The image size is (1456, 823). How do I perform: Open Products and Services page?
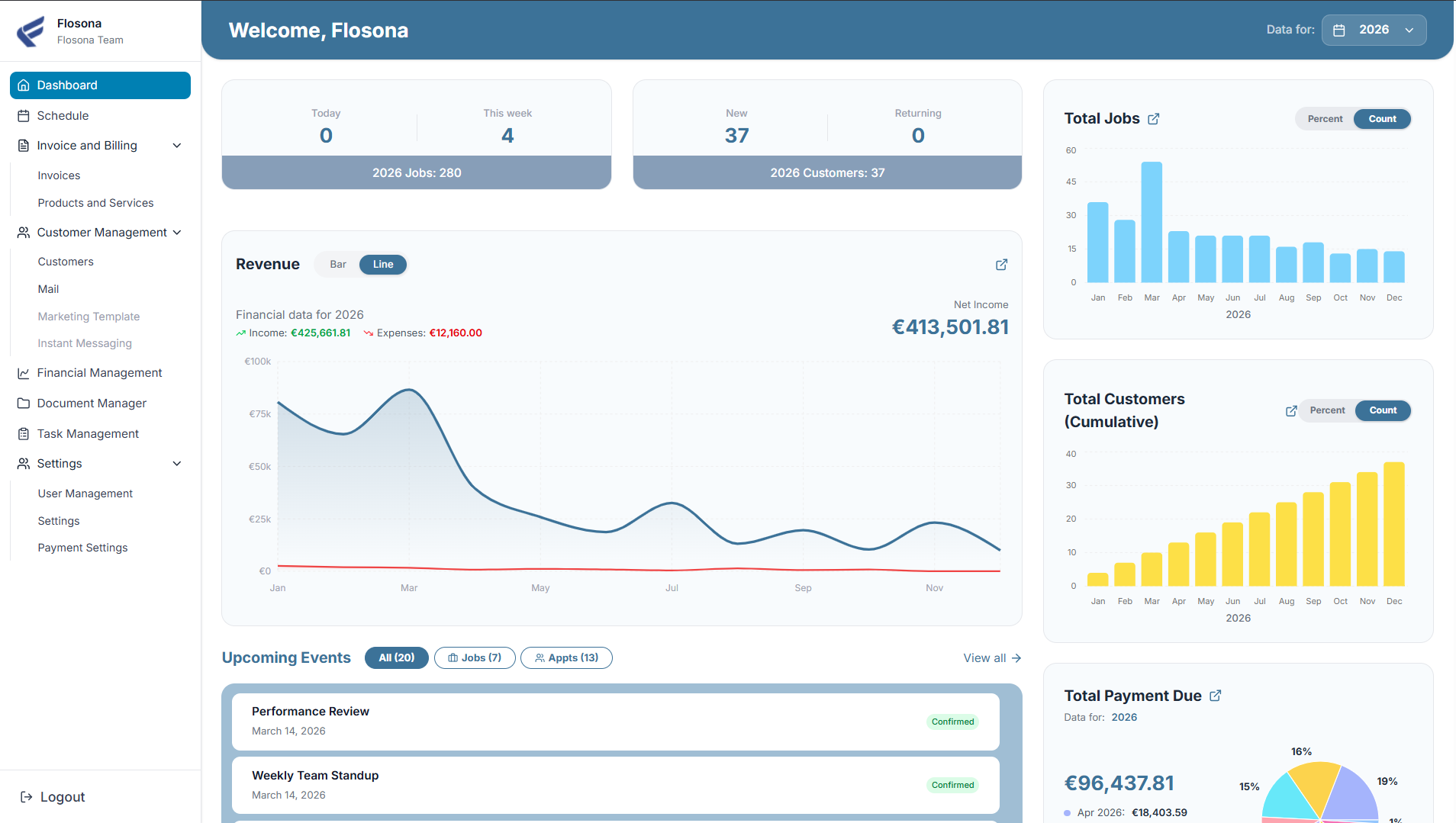(95, 203)
